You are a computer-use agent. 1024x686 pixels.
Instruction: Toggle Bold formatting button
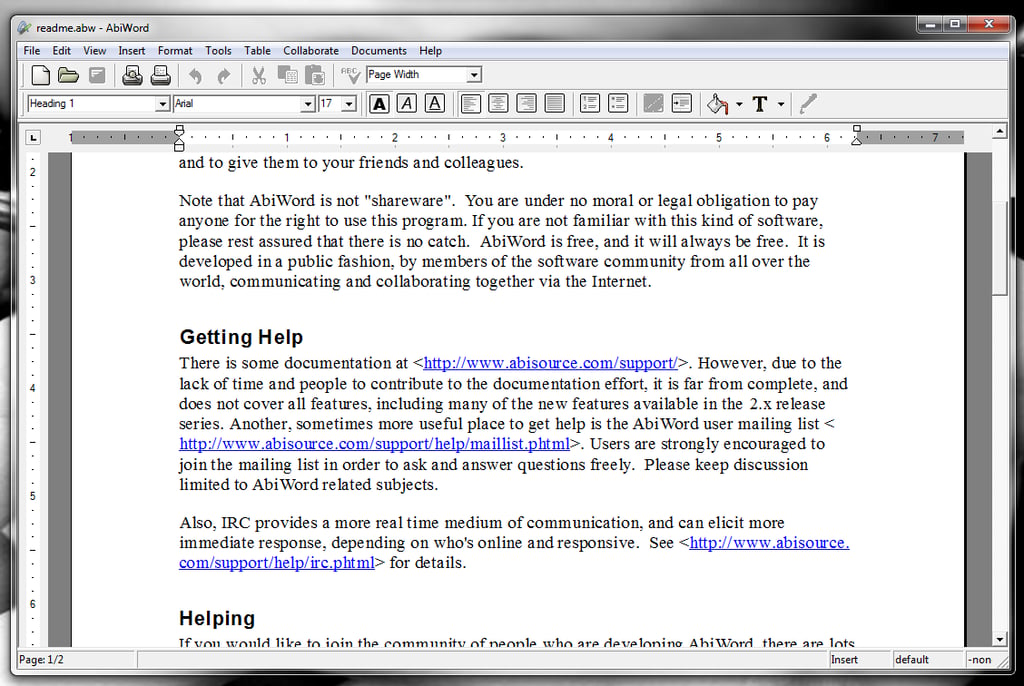379,104
